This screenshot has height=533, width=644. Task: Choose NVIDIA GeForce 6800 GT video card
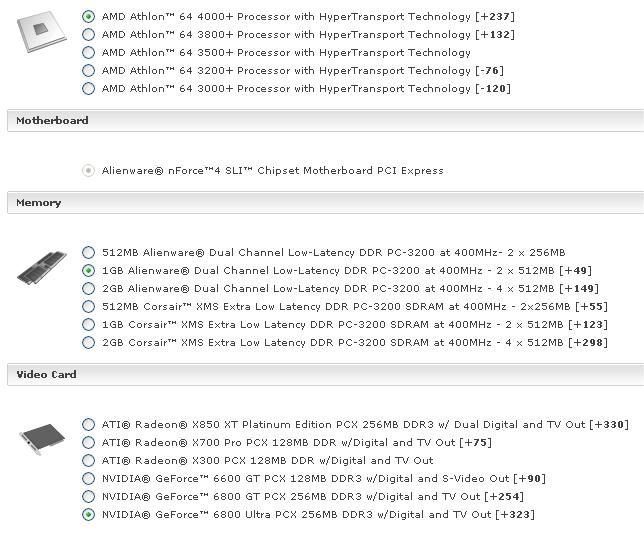pyautogui.click(x=89, y=497)
